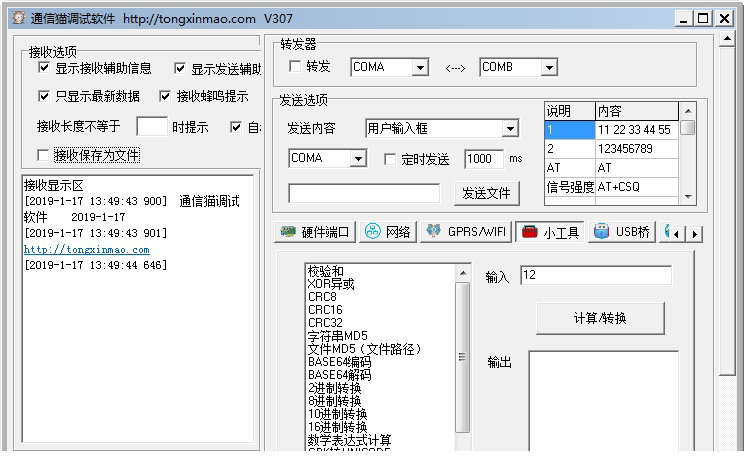Switch to the USB桥 tab
The height and width of the screenshot is (469, 744).
click(622, 232)
